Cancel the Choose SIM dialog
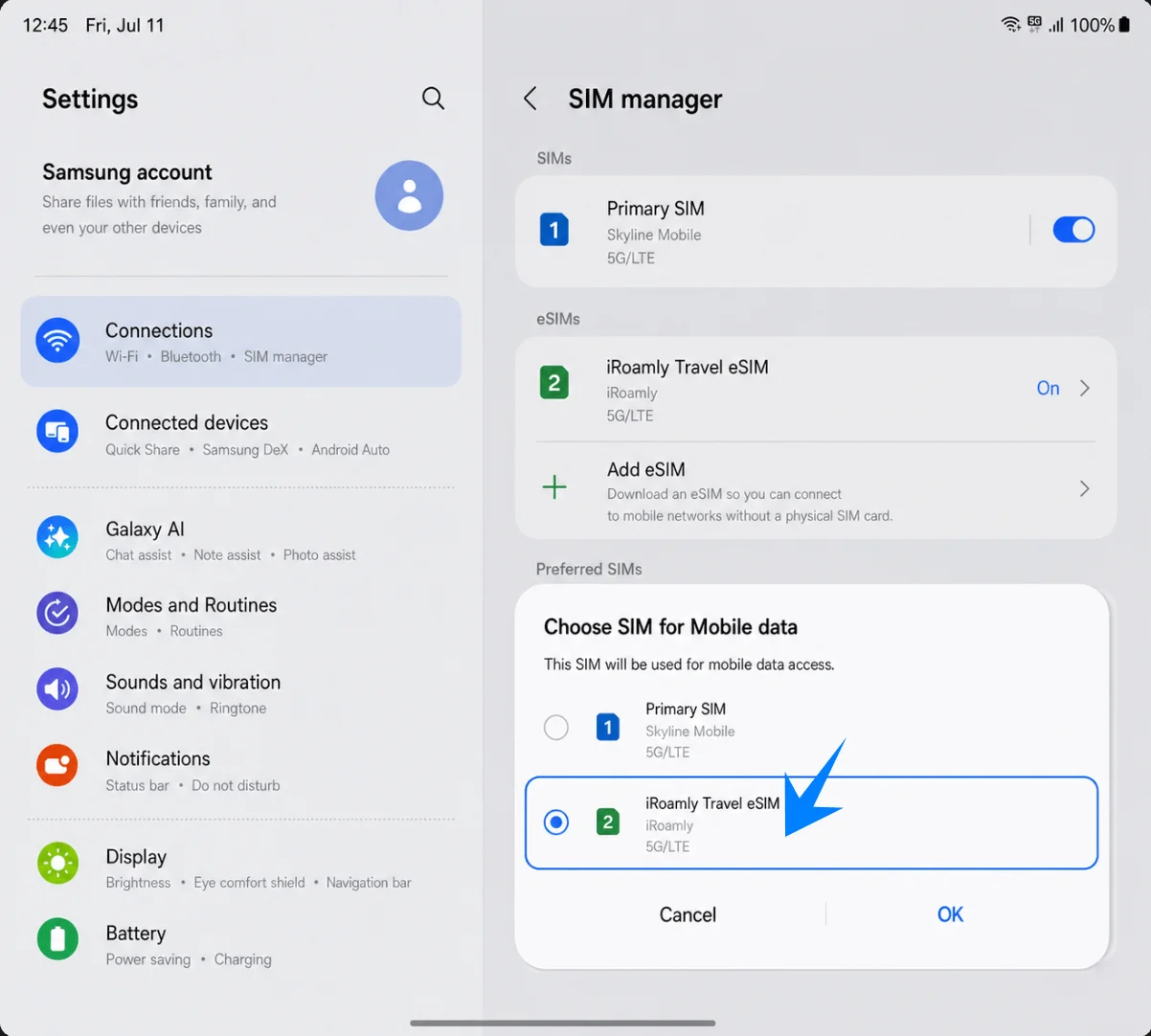The width and height of the screenshot is (1151, 1036). pyautogui.click(x=688, y=914)
